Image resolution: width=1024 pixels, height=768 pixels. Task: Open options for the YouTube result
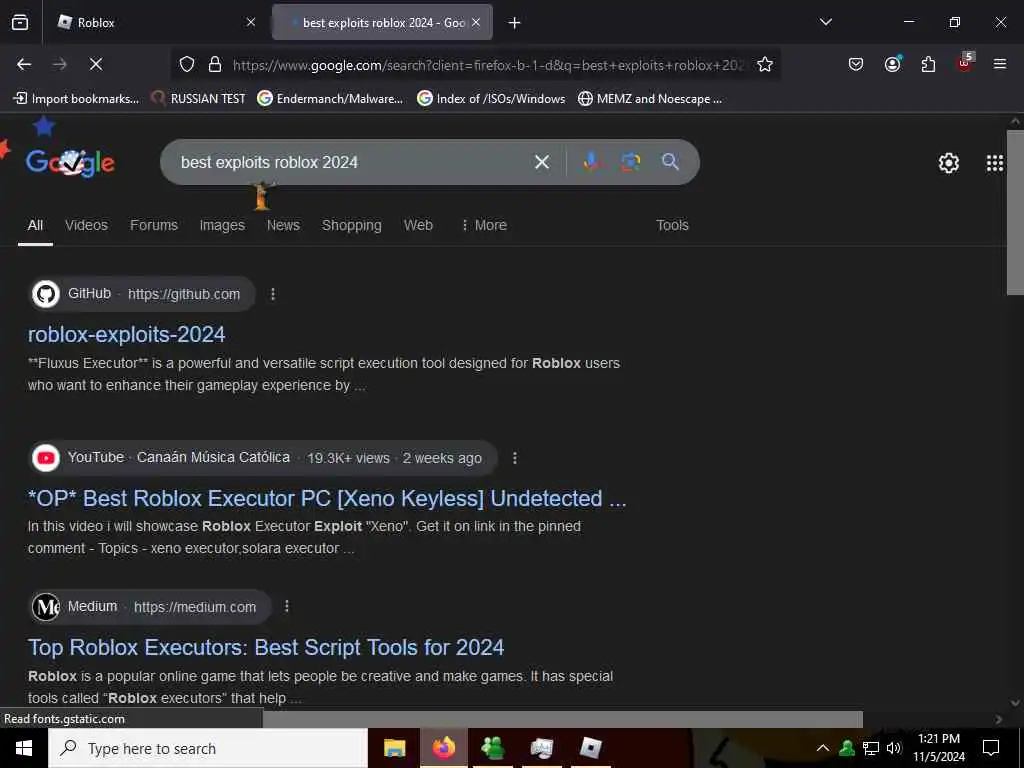coord(515,458)
